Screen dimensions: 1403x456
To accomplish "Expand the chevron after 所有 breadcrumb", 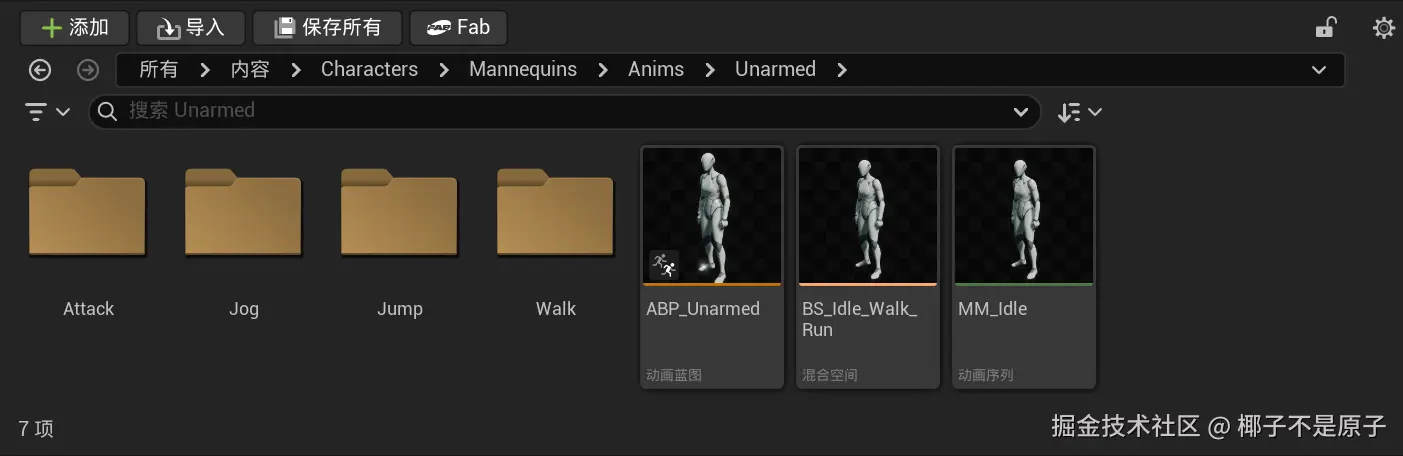I will pyautogui.click(x=204, y=70).
